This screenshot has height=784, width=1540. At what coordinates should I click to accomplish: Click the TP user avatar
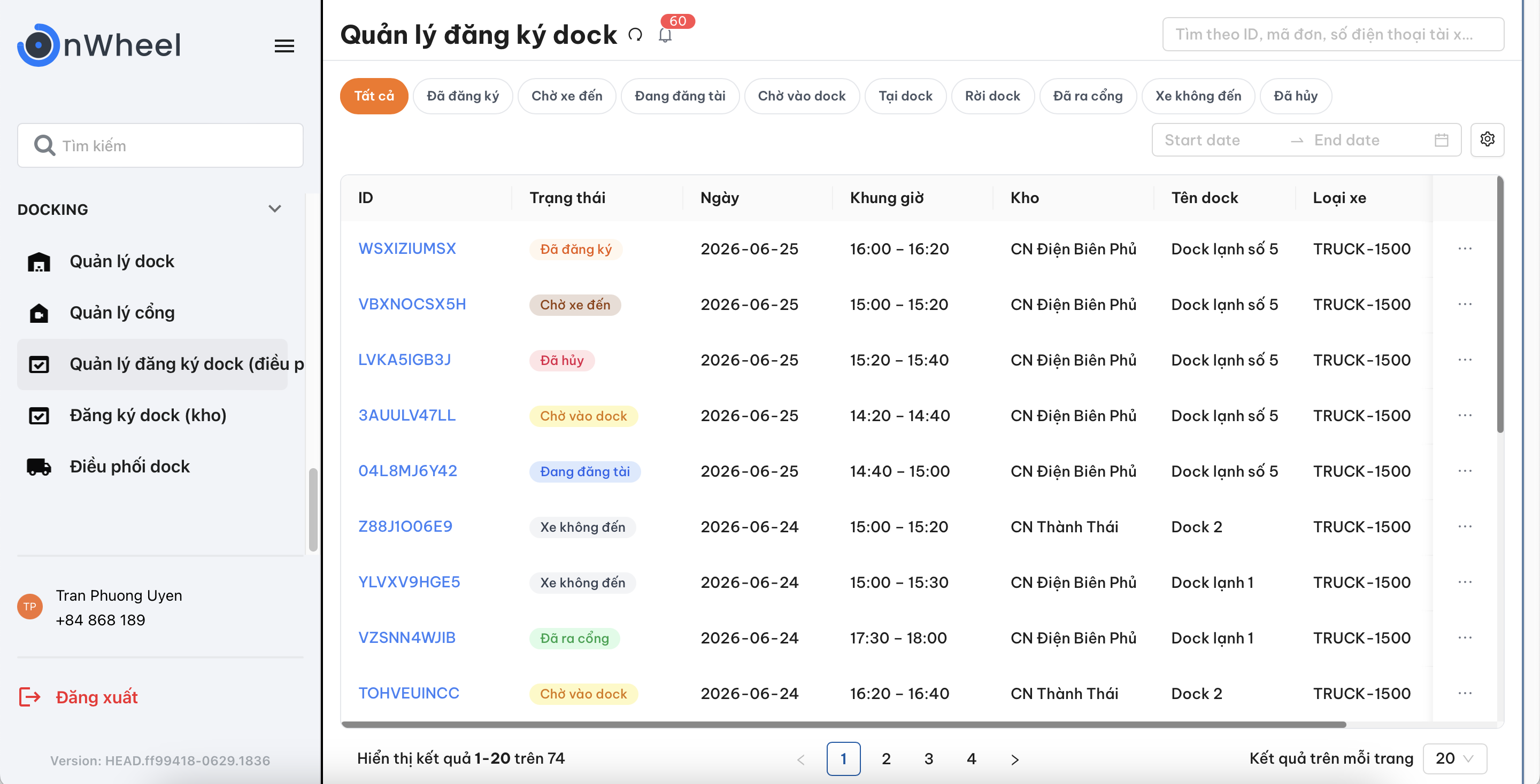tap(30, 607)
